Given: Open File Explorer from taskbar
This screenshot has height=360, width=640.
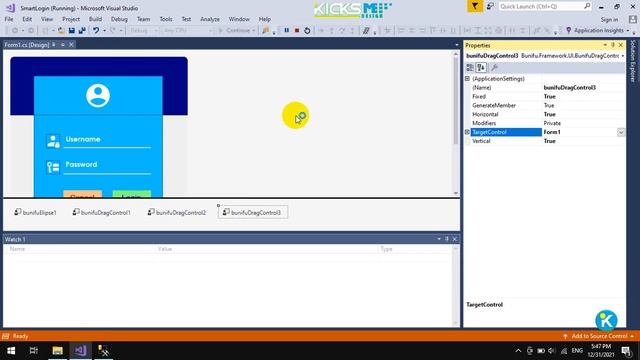Looking at the screenshot, I should 58,351.
